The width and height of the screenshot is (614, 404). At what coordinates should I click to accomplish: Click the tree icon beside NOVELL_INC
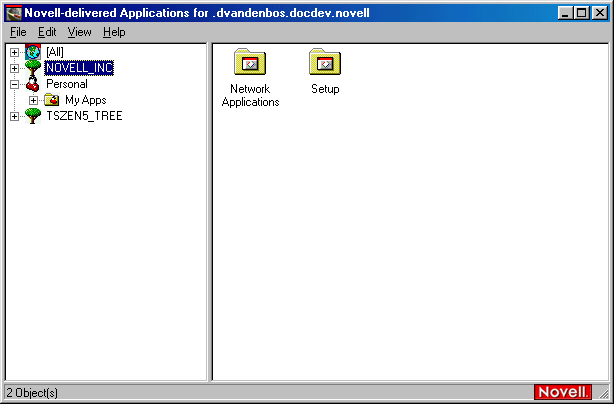pyautogui.click(x=33, y=68)
